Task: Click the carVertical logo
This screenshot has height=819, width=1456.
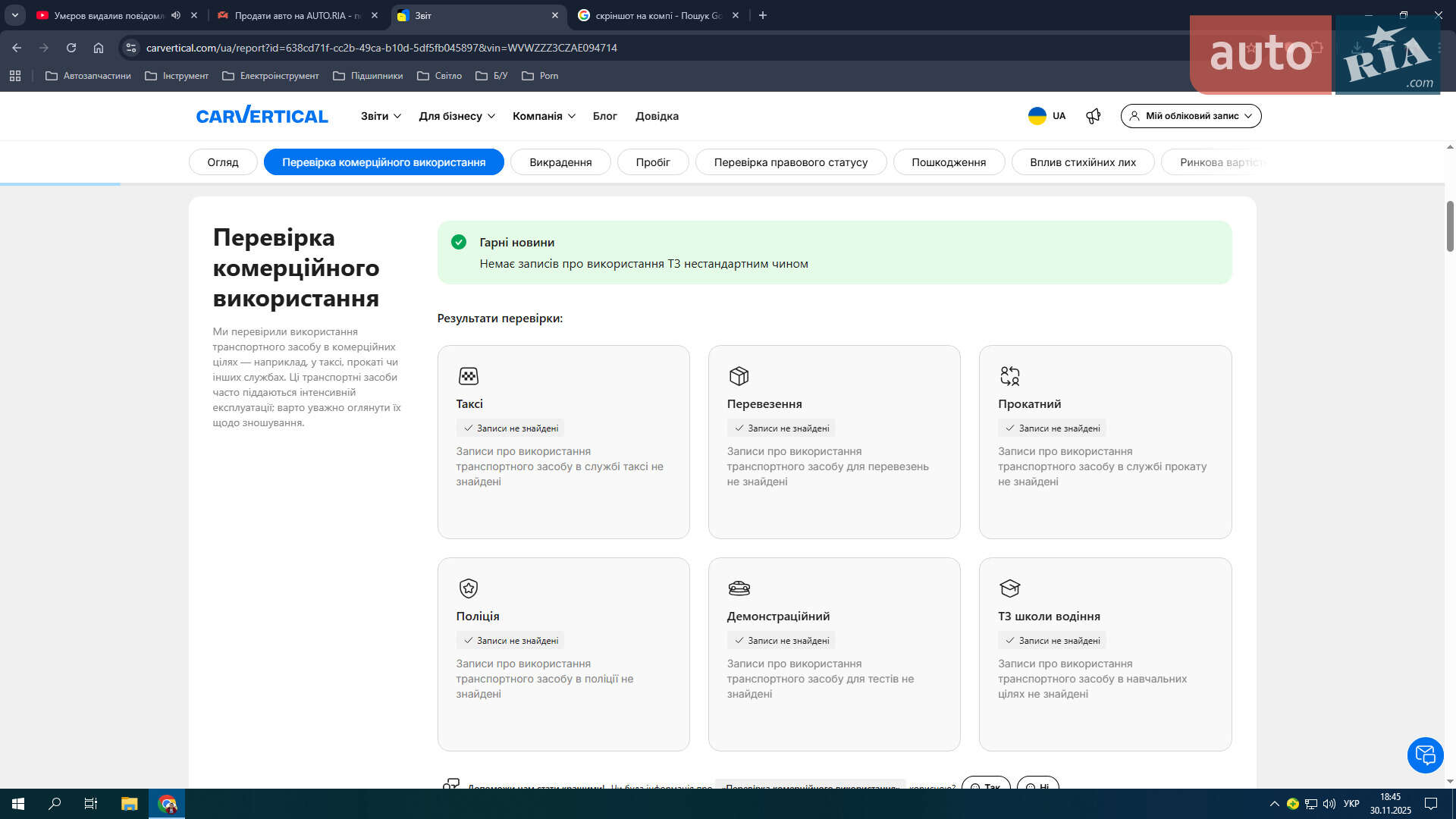Action: click(262, 115)
